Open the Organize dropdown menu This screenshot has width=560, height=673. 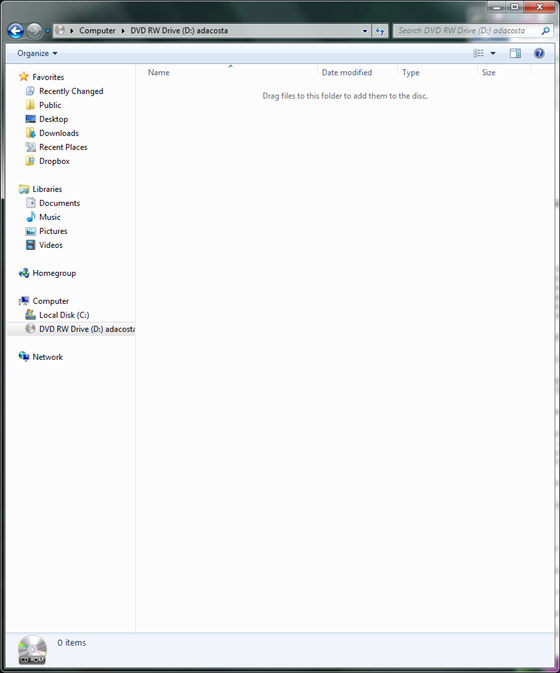point(37,53)
